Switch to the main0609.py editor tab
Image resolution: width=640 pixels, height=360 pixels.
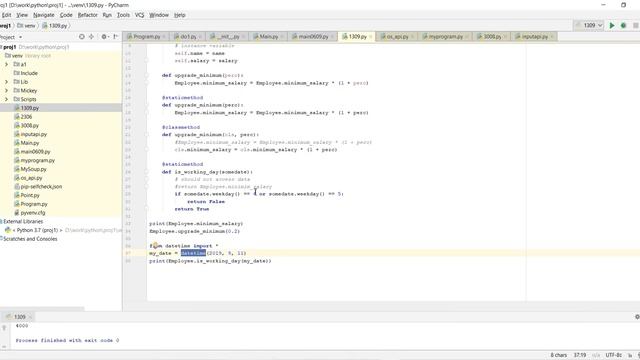313,37
